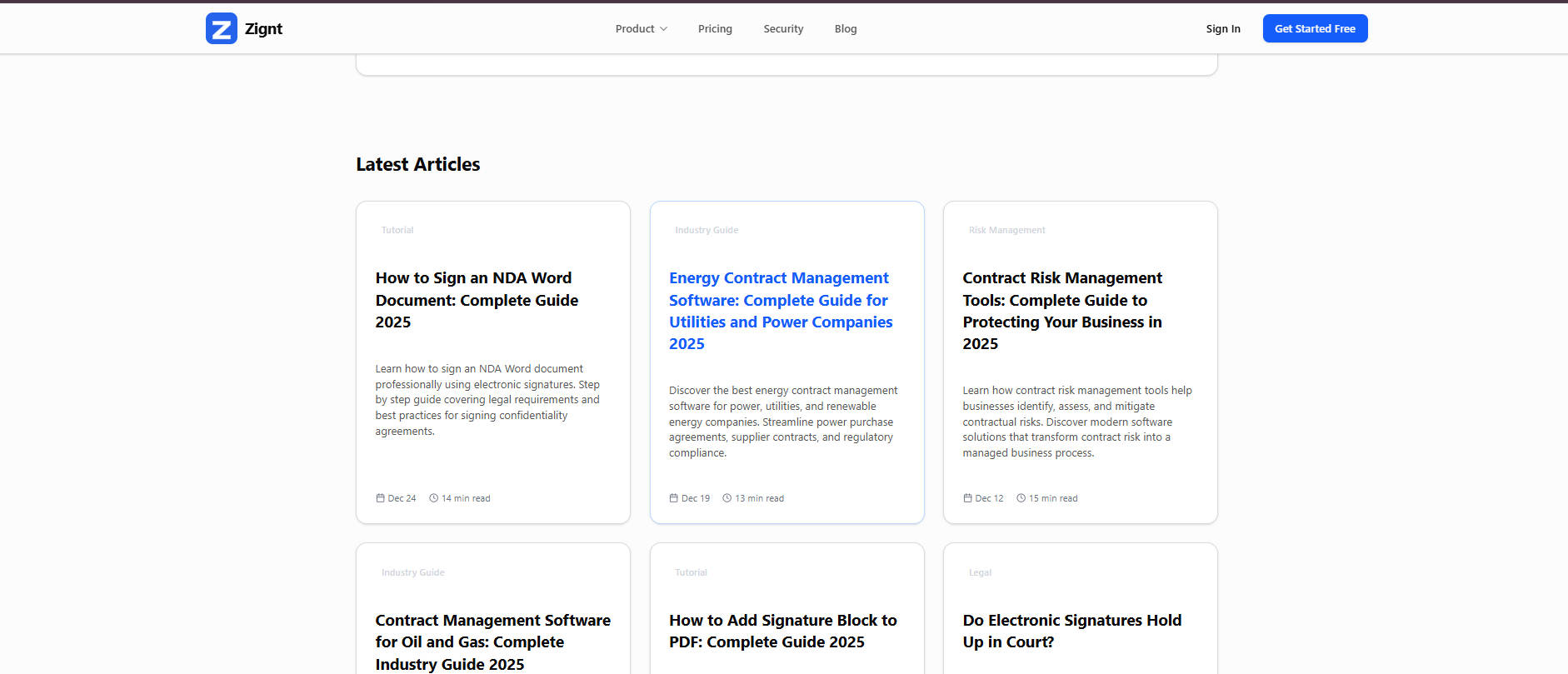Click energy contract article description text
This screenshot has width=1568, height=674.
[783, 422]
